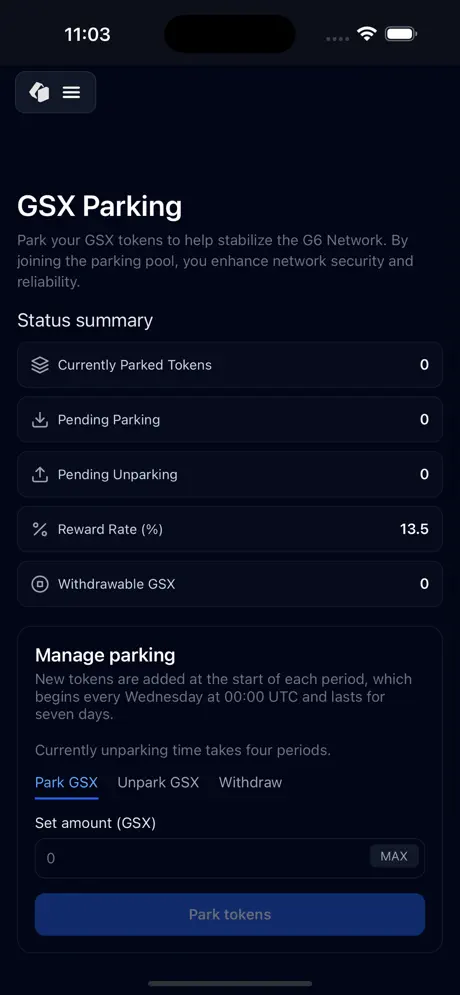The image size is (460, 995).
Task: Click the percent icon for Reward Rate
Action: pos(40,529)
